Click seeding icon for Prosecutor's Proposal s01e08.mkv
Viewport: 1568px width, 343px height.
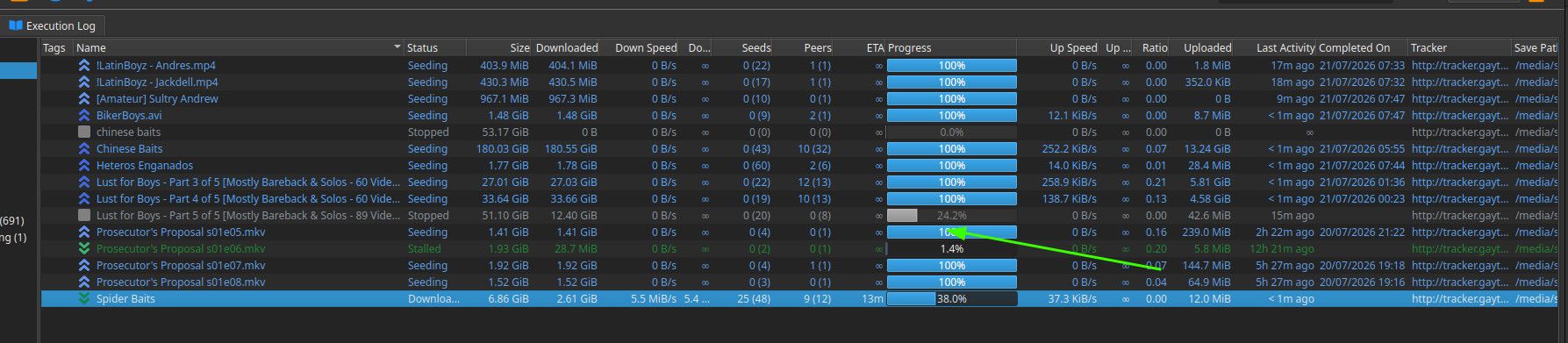84,282
